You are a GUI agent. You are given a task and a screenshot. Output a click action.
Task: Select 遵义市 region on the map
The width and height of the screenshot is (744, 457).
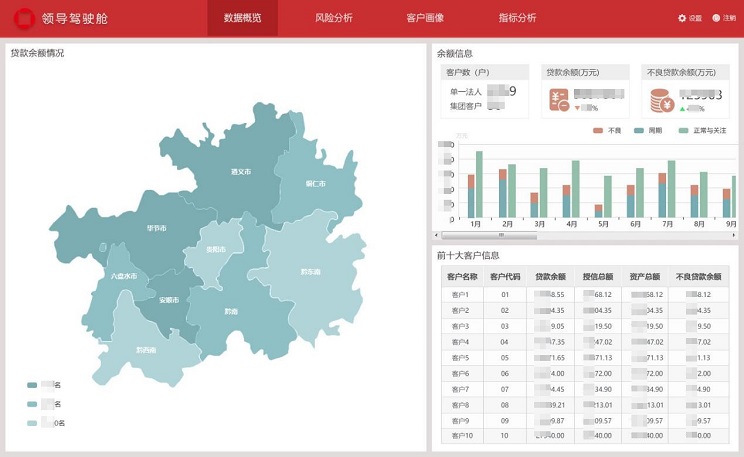(240, 172)
